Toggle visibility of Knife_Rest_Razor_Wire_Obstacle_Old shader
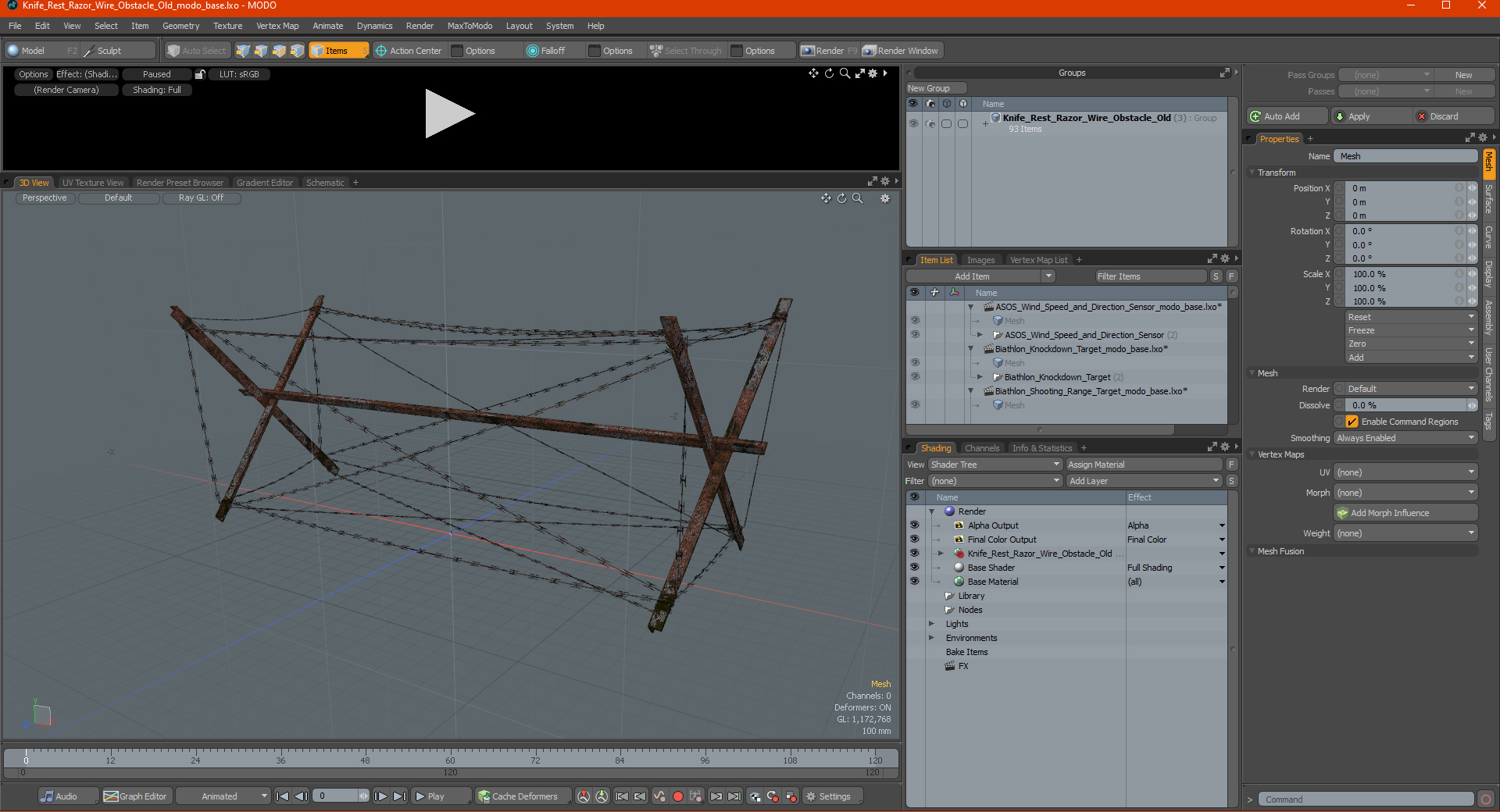This screenshot has width=1500, height=812. [914, 554]
